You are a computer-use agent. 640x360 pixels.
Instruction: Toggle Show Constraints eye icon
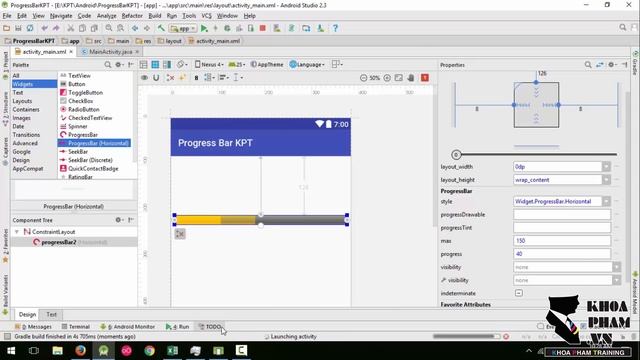(144, 78)
